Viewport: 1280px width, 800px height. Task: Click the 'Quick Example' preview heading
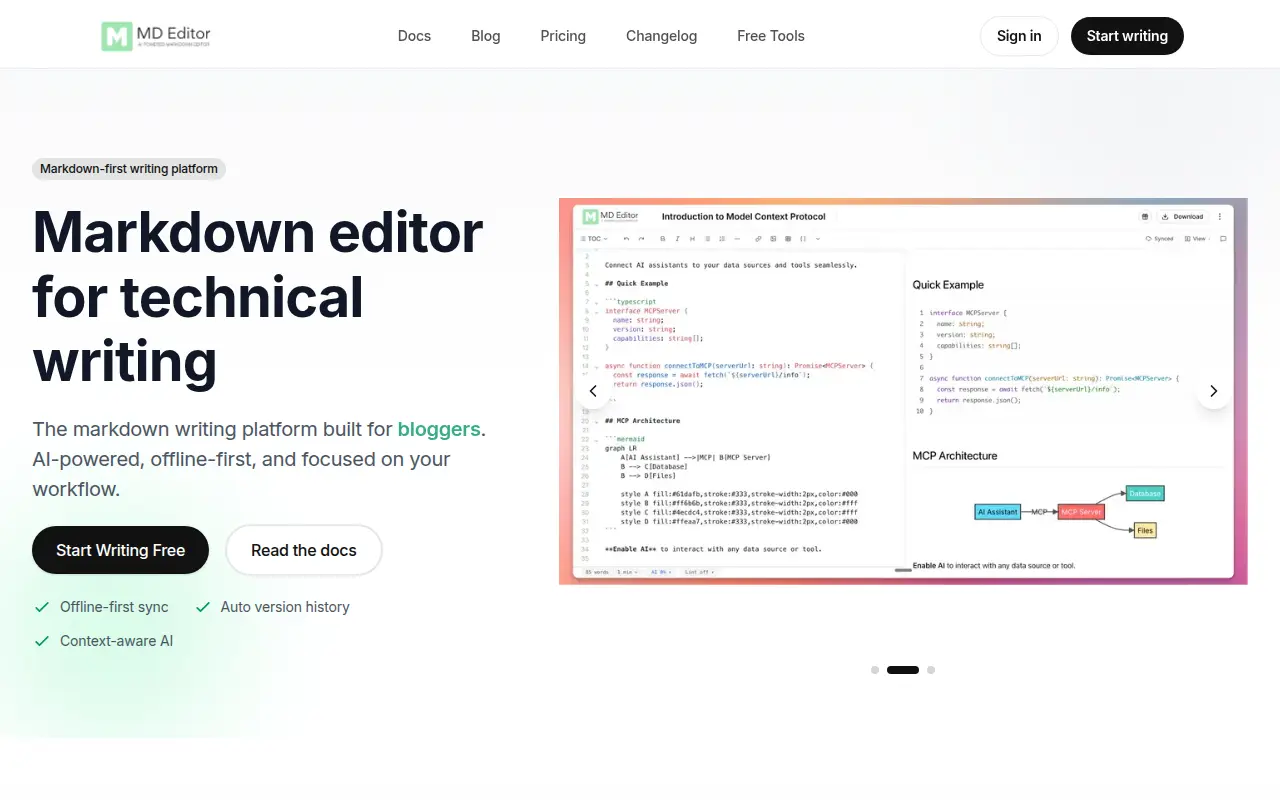click(948, 285)
